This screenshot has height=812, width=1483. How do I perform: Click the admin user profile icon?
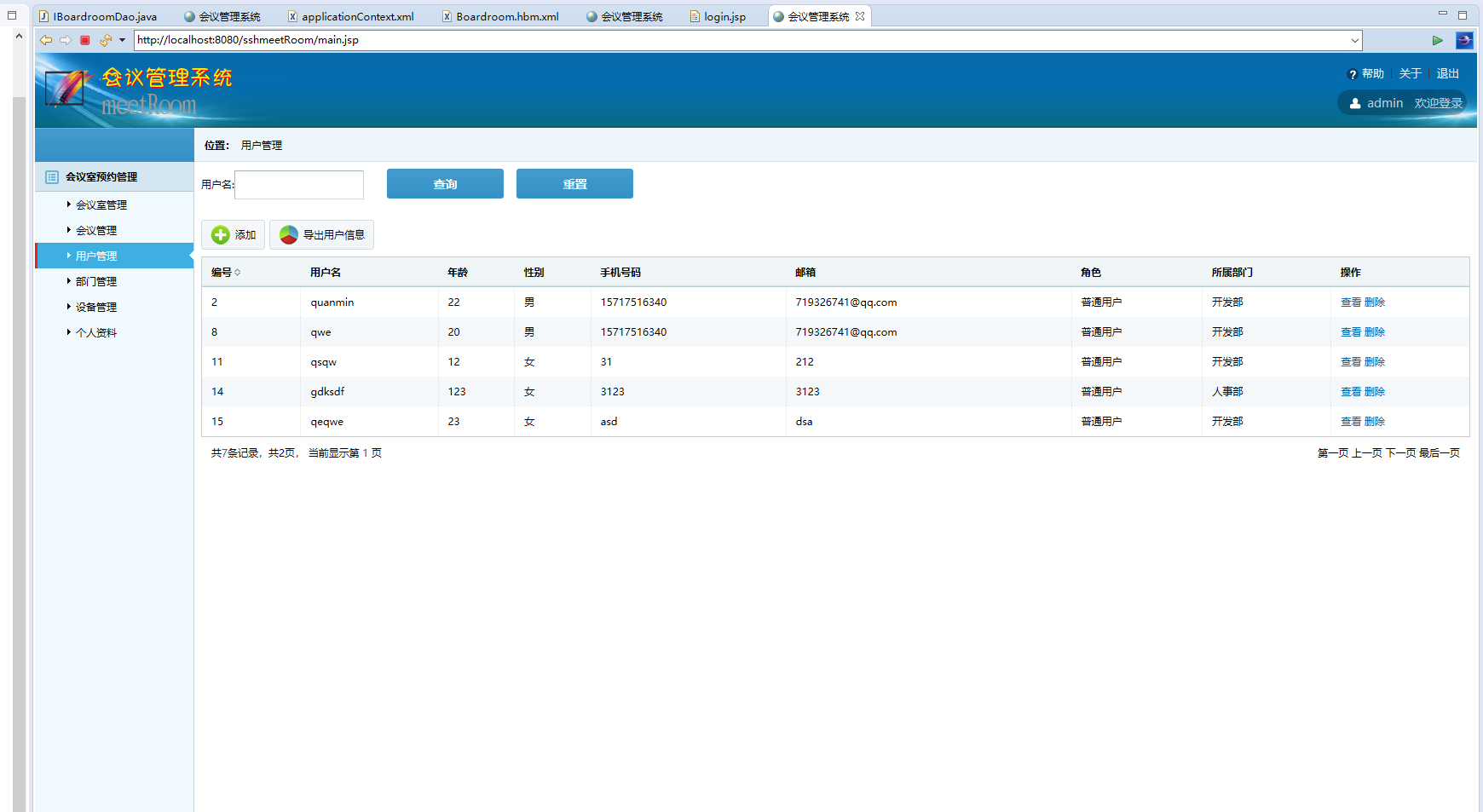1355,103
